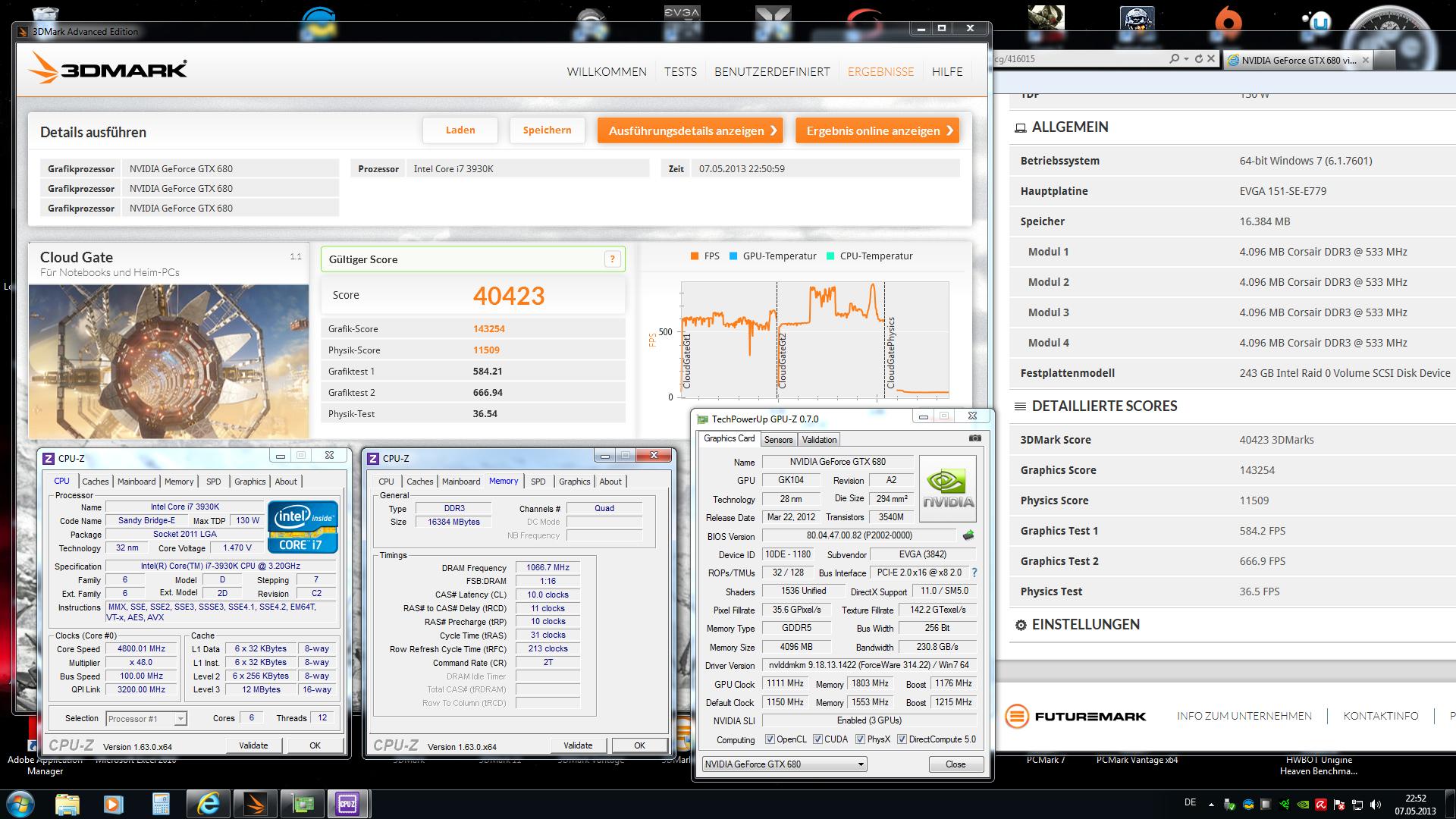This screenshot has height=819, width=1456.
Task: Click the NVIDIA tray icon
Action: pos(1303,805)
